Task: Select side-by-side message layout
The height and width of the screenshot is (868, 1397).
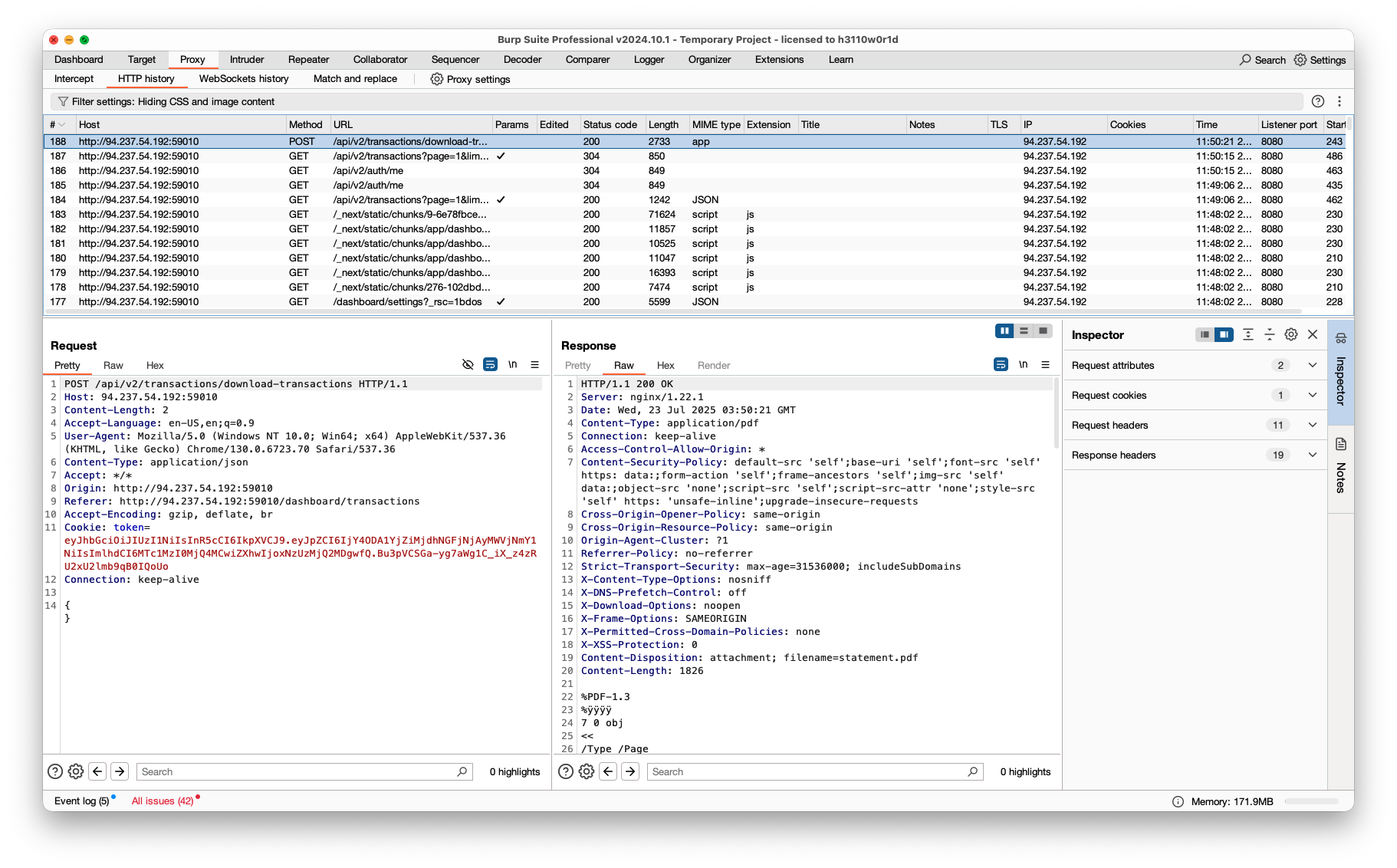Action: tap(1004, 330)
